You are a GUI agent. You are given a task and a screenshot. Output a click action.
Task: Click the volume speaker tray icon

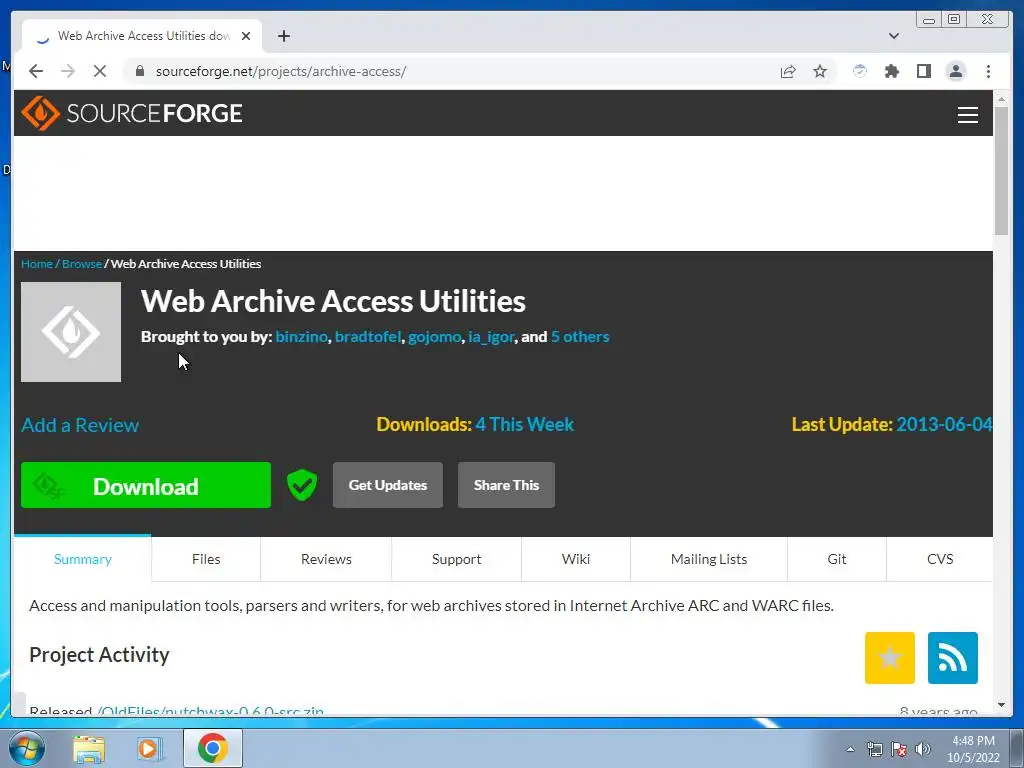tap(923, 749)
